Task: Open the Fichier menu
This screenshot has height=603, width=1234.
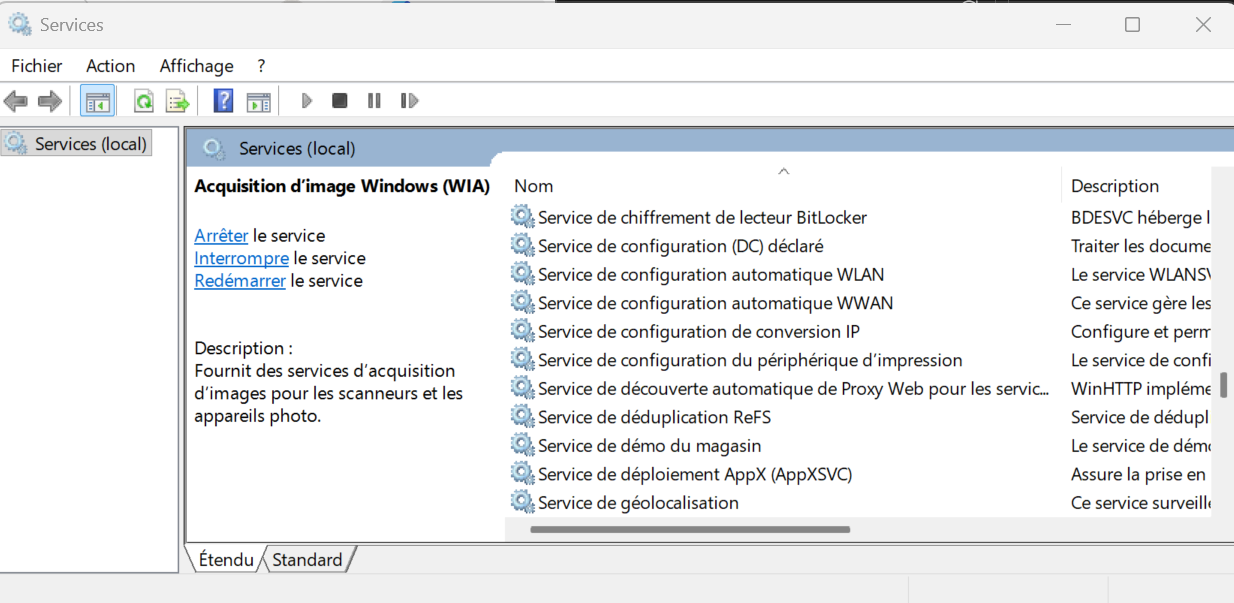Action: [37, 66]
